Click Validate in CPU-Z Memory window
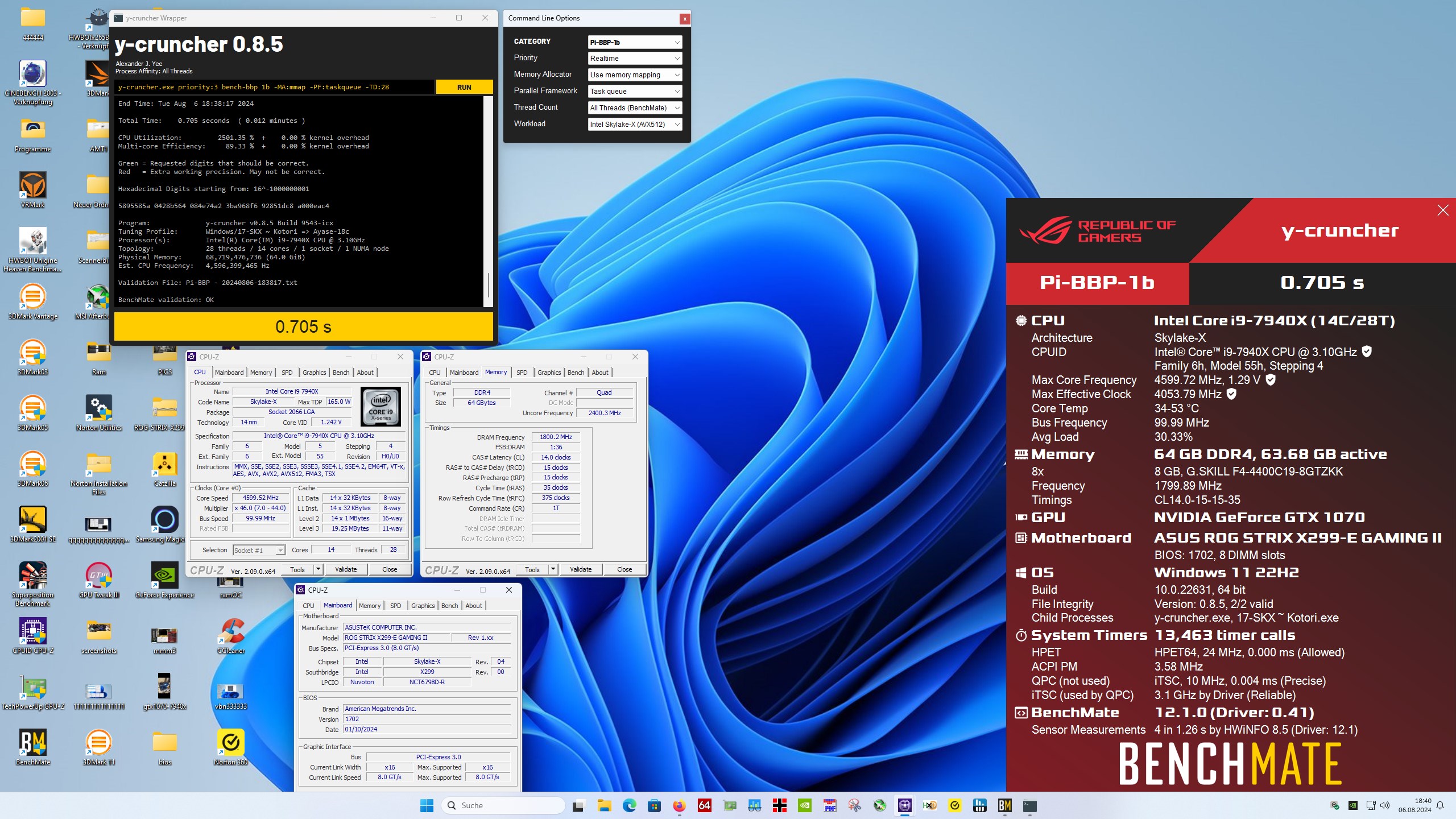 581,569
